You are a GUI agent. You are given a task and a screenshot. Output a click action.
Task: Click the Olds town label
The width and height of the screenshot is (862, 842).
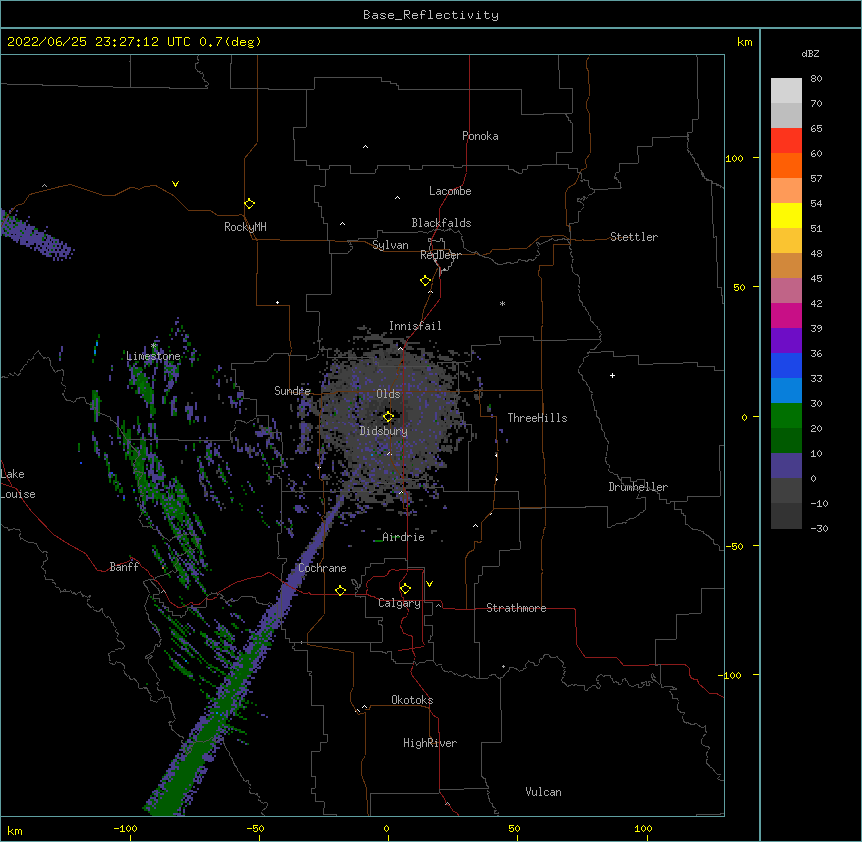pyautogui.click(x=388, y=394)
